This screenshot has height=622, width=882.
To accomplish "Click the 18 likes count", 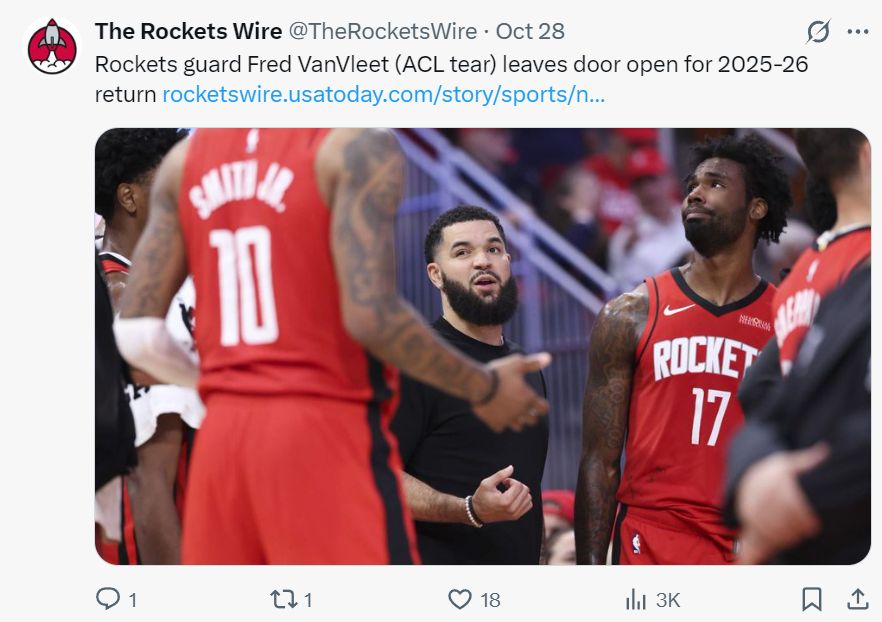I will (x=490, y=600).
